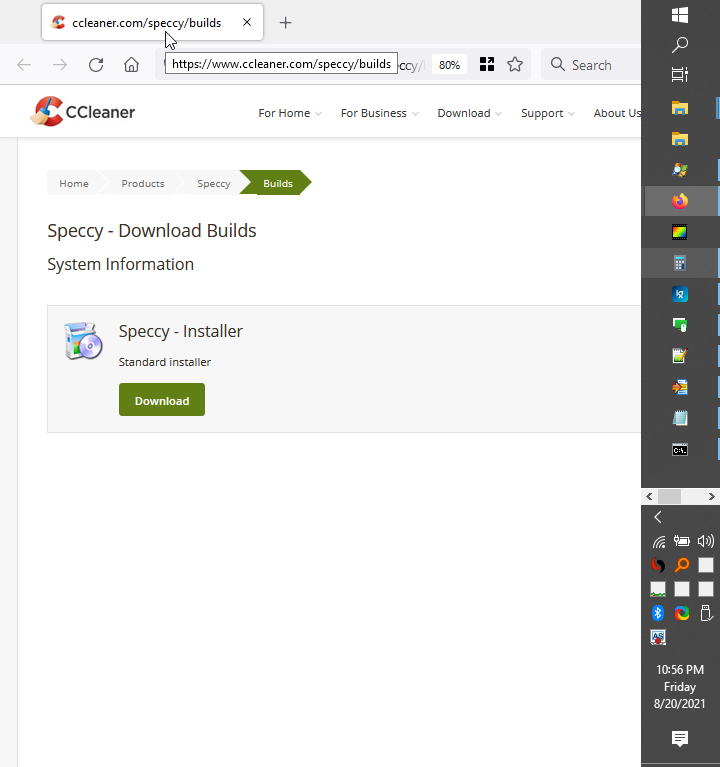Open the volume speaker tray icon

pos(705,541)
